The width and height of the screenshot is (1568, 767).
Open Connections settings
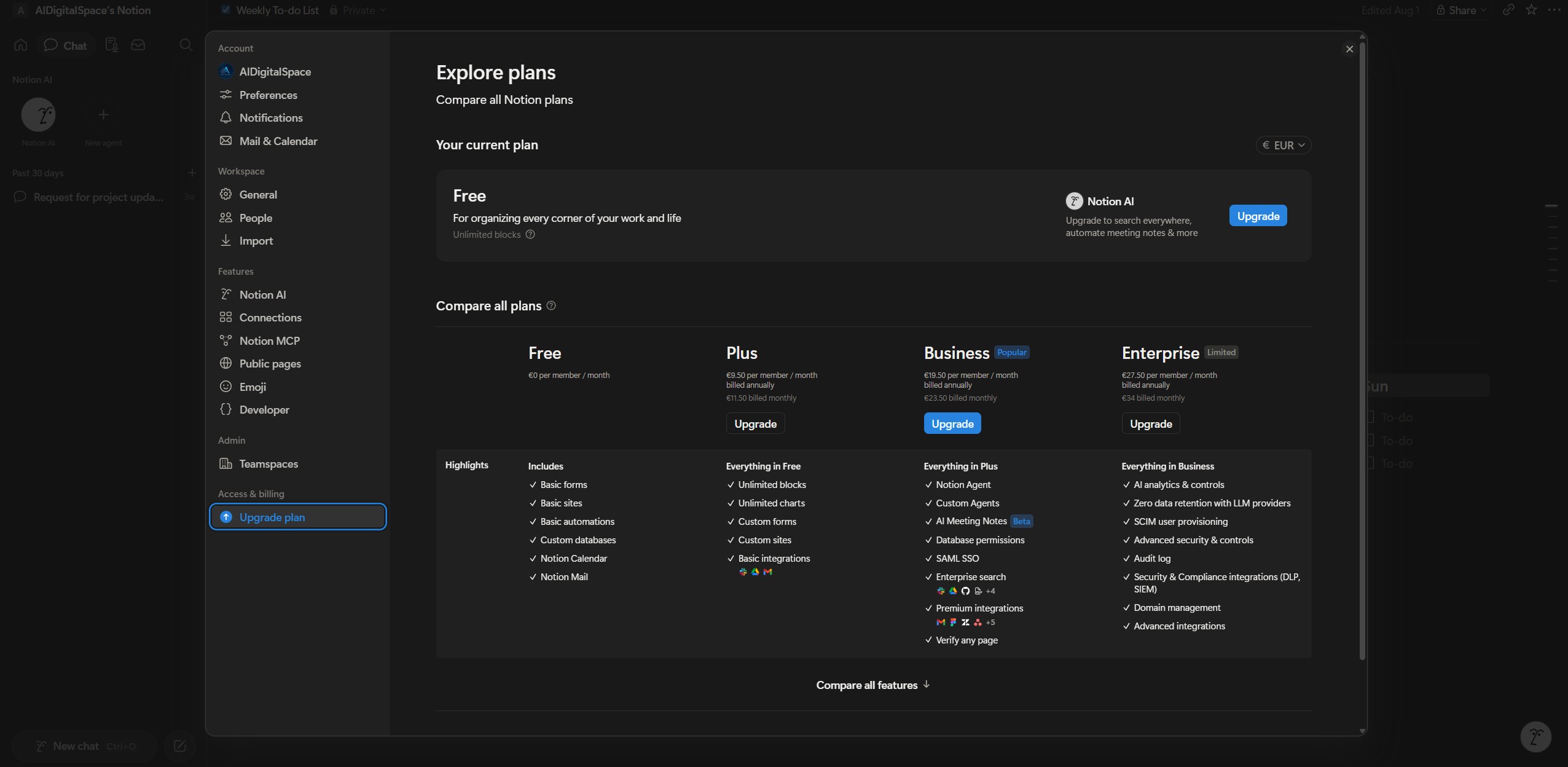[x=297, y=317]
